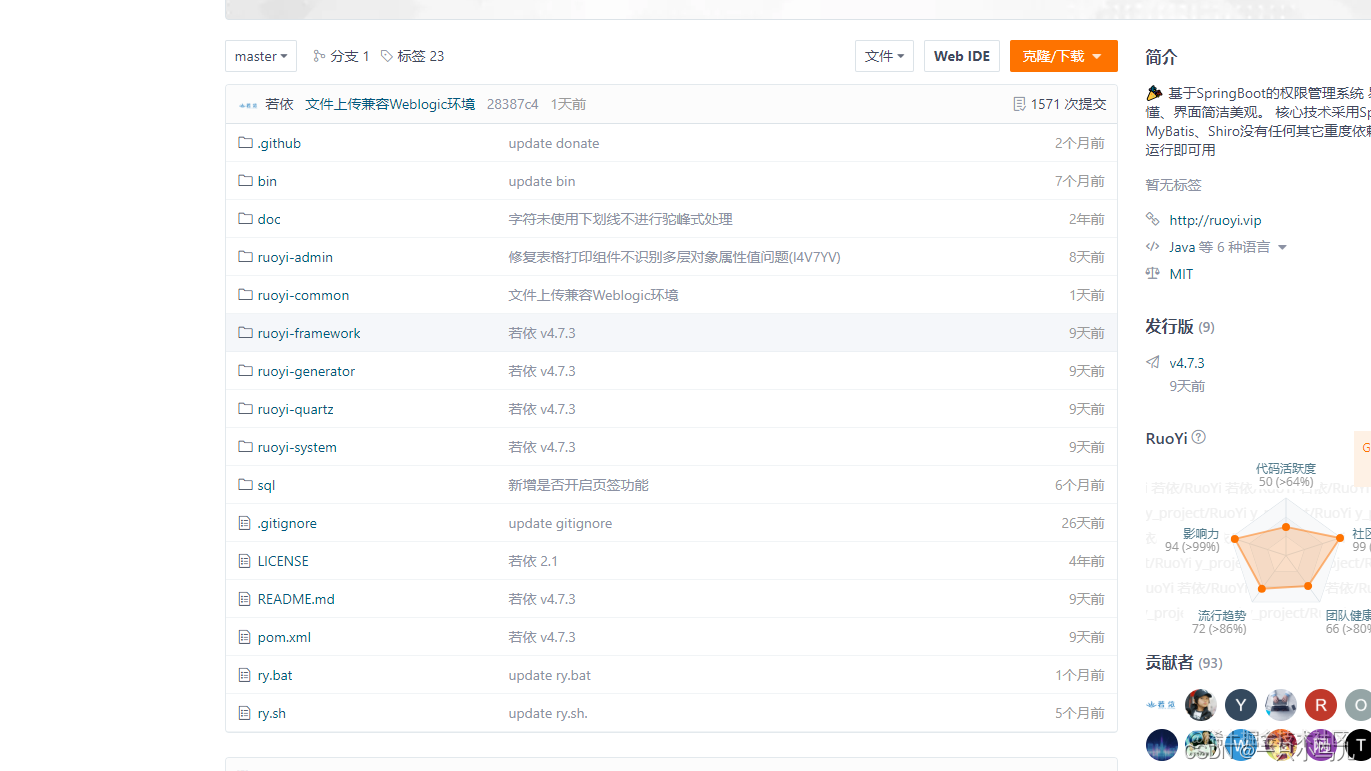This screenshot has height=771, width=1371.
Task: Click the file icon of README.md
Action: click(245, 599)
